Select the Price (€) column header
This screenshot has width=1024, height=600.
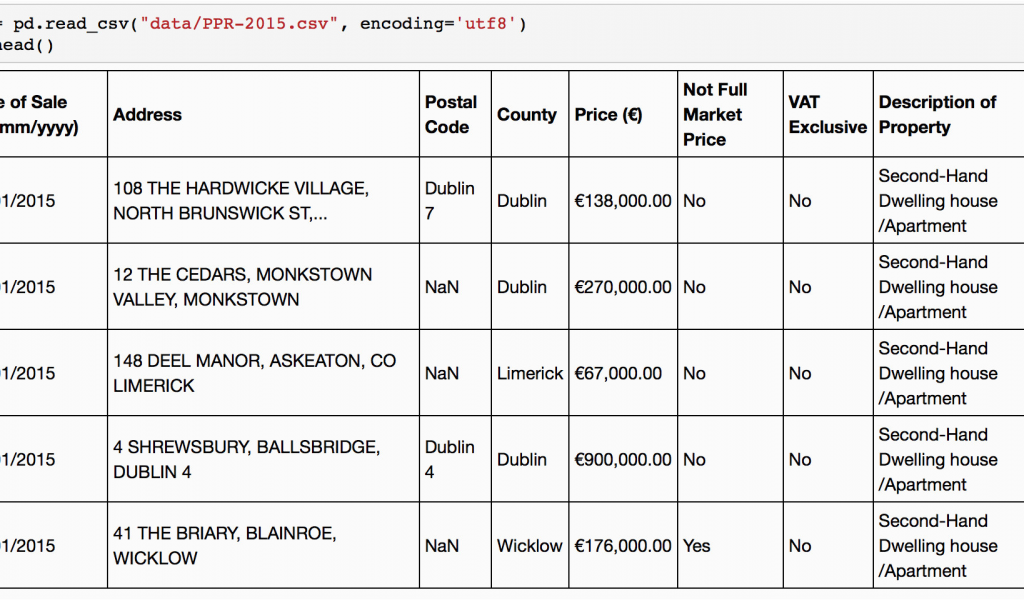(623, 114)
